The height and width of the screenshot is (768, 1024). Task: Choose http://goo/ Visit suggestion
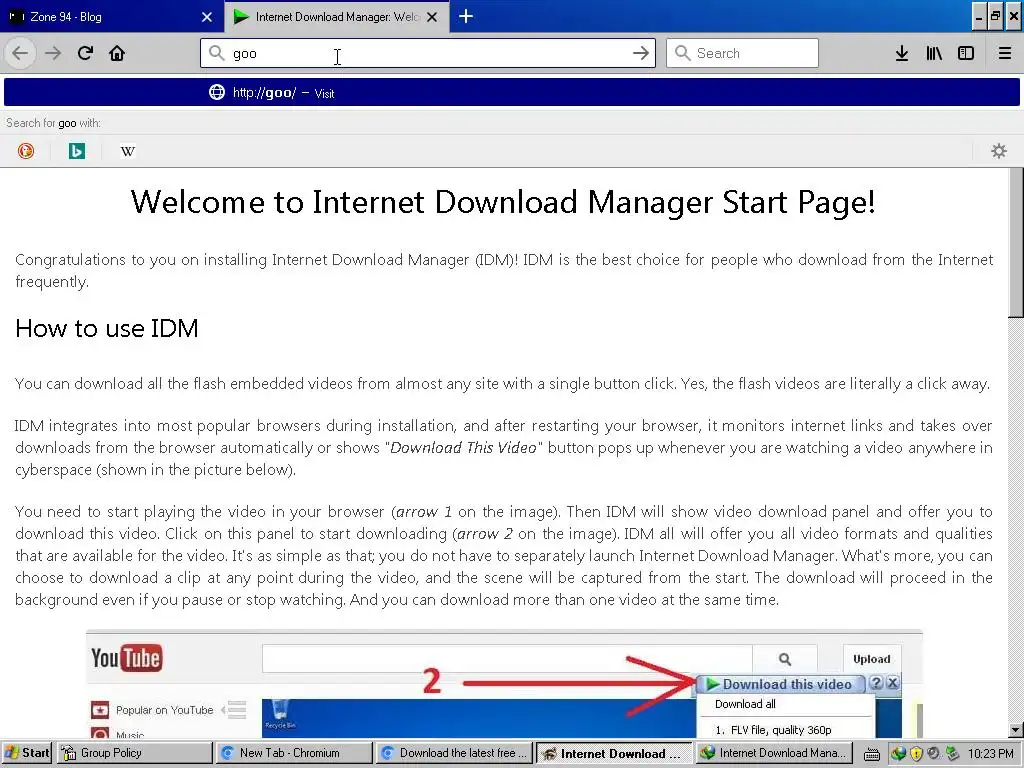(x=512, y=92)
